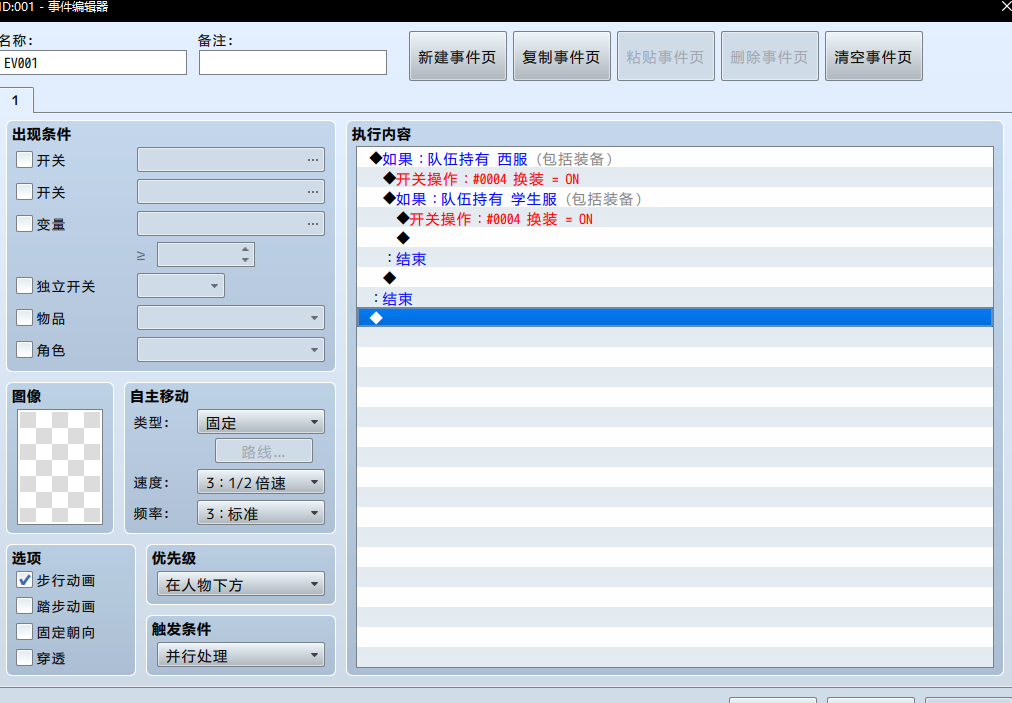1012x703 pixels.
Task: Check the 固定朝向 option
Action: [25, 631]
